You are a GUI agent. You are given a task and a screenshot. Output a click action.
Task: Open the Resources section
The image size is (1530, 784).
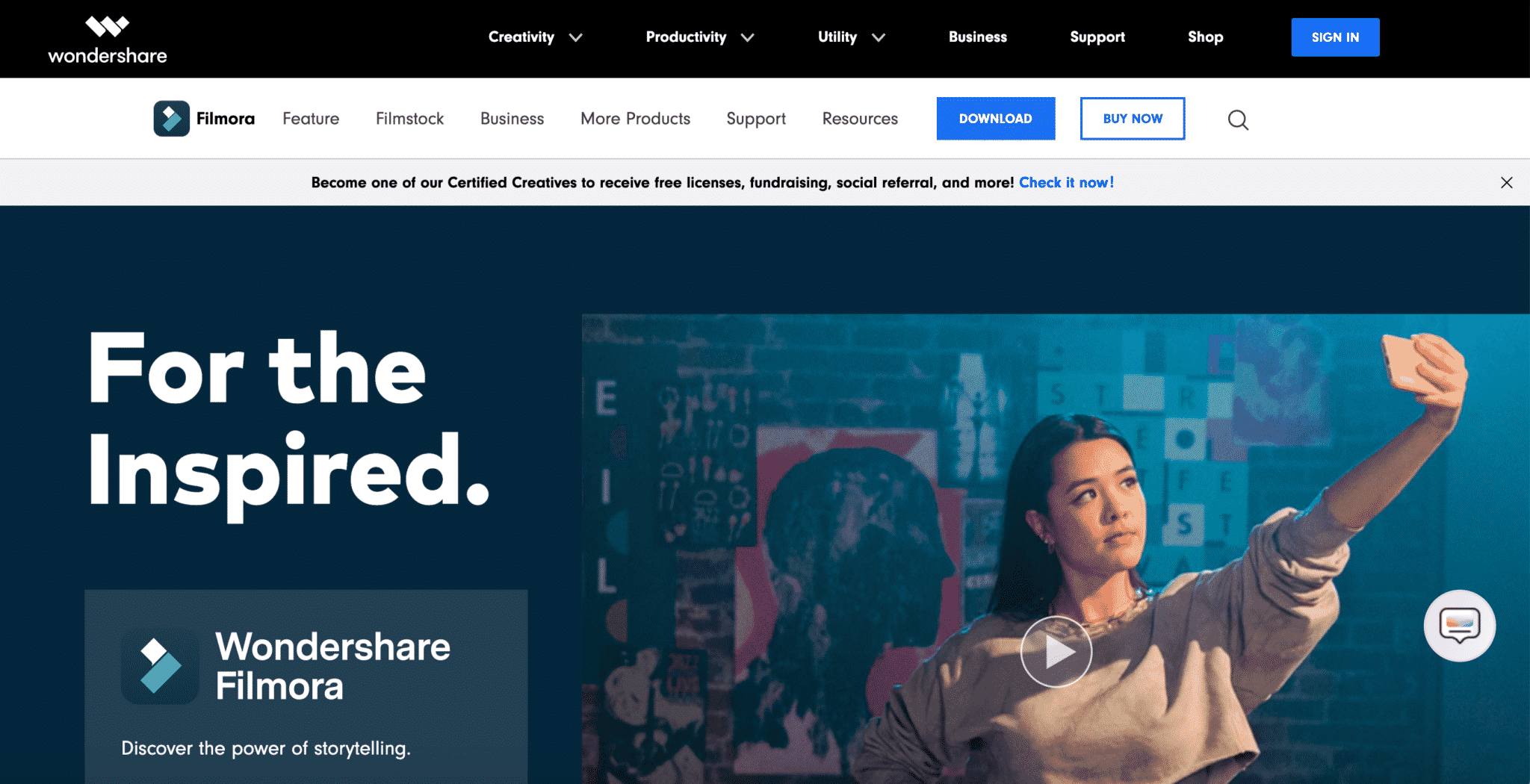[x=860, y=118]
